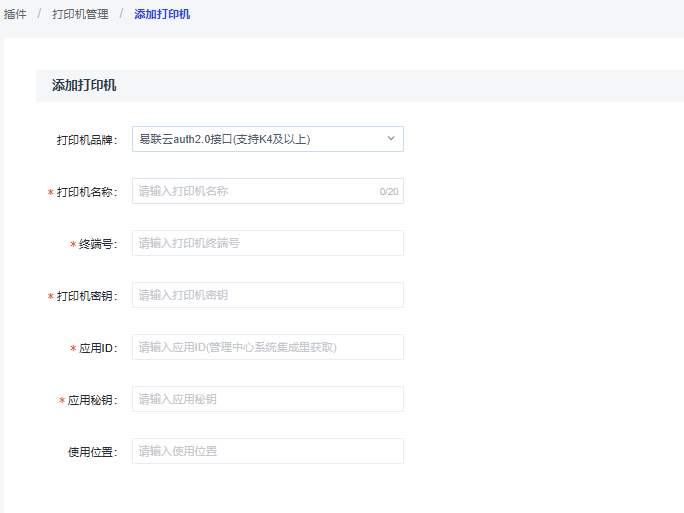The height and width of the screenshot is (513, 684).
Task: Click the 终端号 required label
Action: [97, 244]
